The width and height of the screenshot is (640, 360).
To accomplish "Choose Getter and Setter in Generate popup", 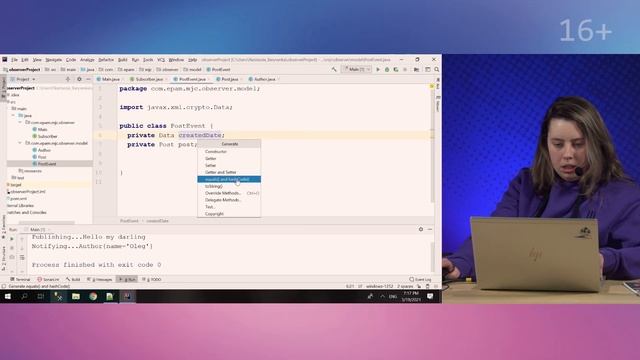I will (229, 172).
